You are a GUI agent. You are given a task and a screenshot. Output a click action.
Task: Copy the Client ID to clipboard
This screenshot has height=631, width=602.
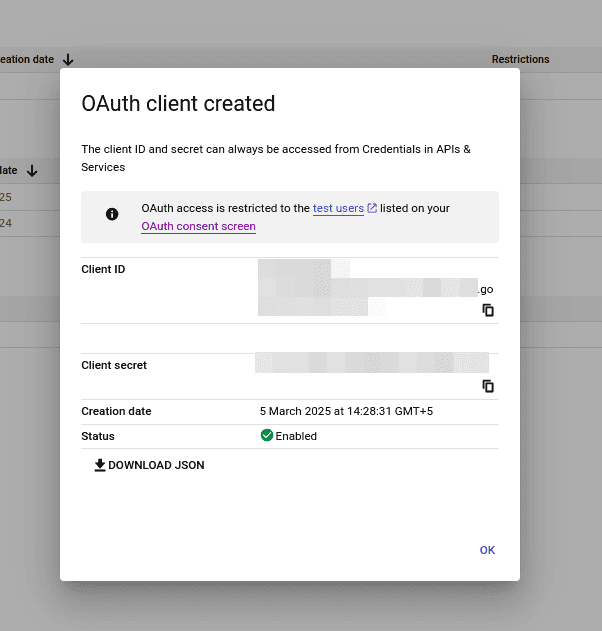point(488,310)
